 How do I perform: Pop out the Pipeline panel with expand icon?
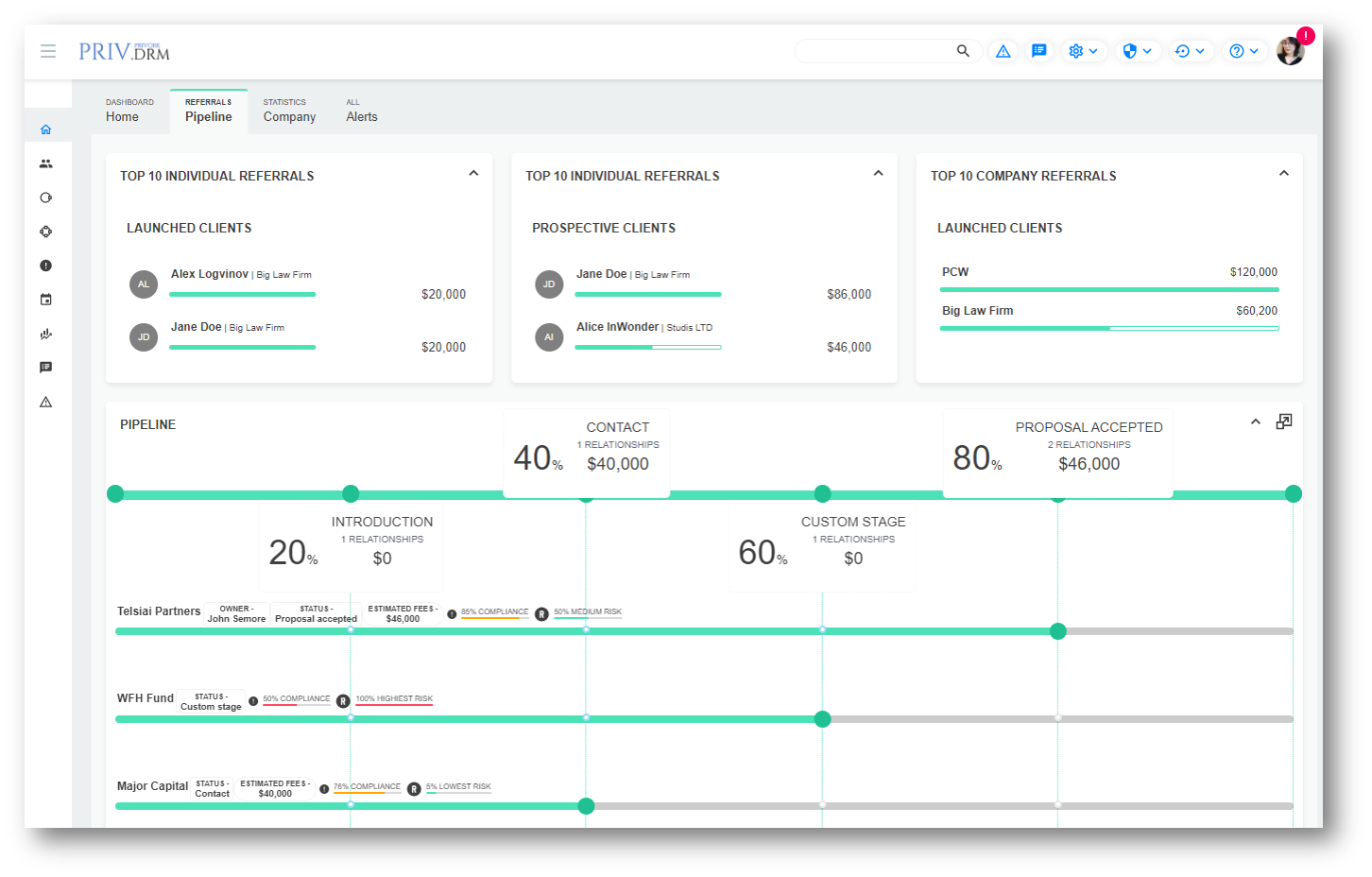click(x=1283, y=421)
